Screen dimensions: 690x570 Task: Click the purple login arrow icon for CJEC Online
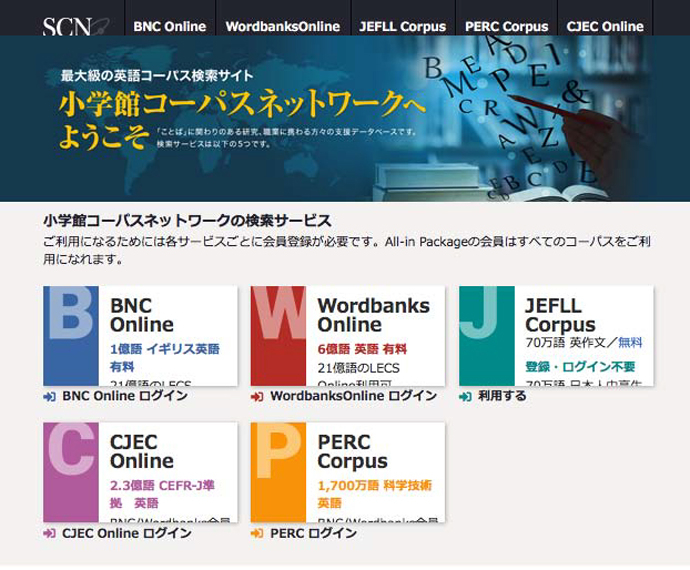pyautogui.click(x=49, y=533)
